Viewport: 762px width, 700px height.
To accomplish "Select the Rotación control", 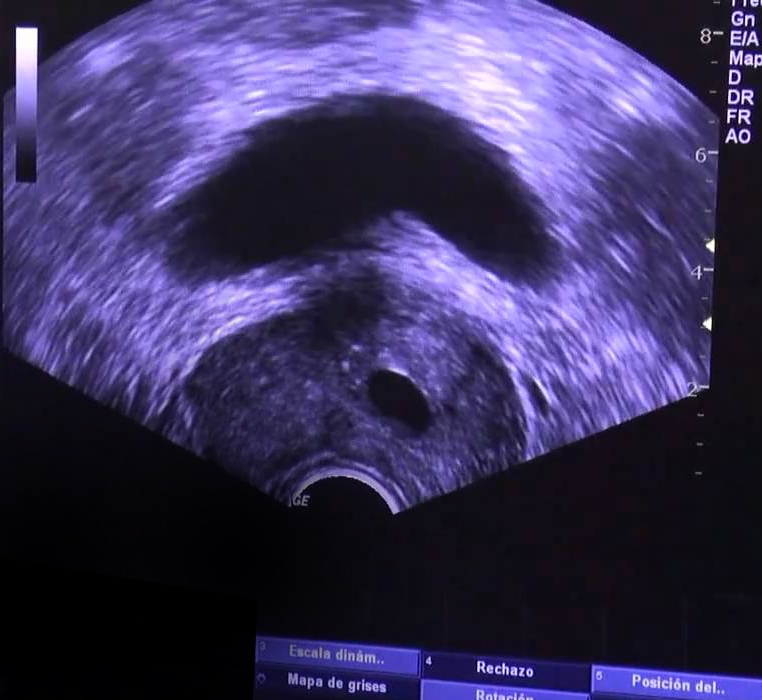I will [504, 694].
